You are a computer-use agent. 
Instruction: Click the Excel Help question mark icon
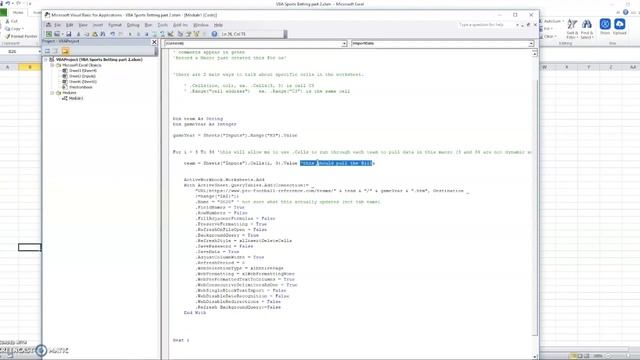626,12
